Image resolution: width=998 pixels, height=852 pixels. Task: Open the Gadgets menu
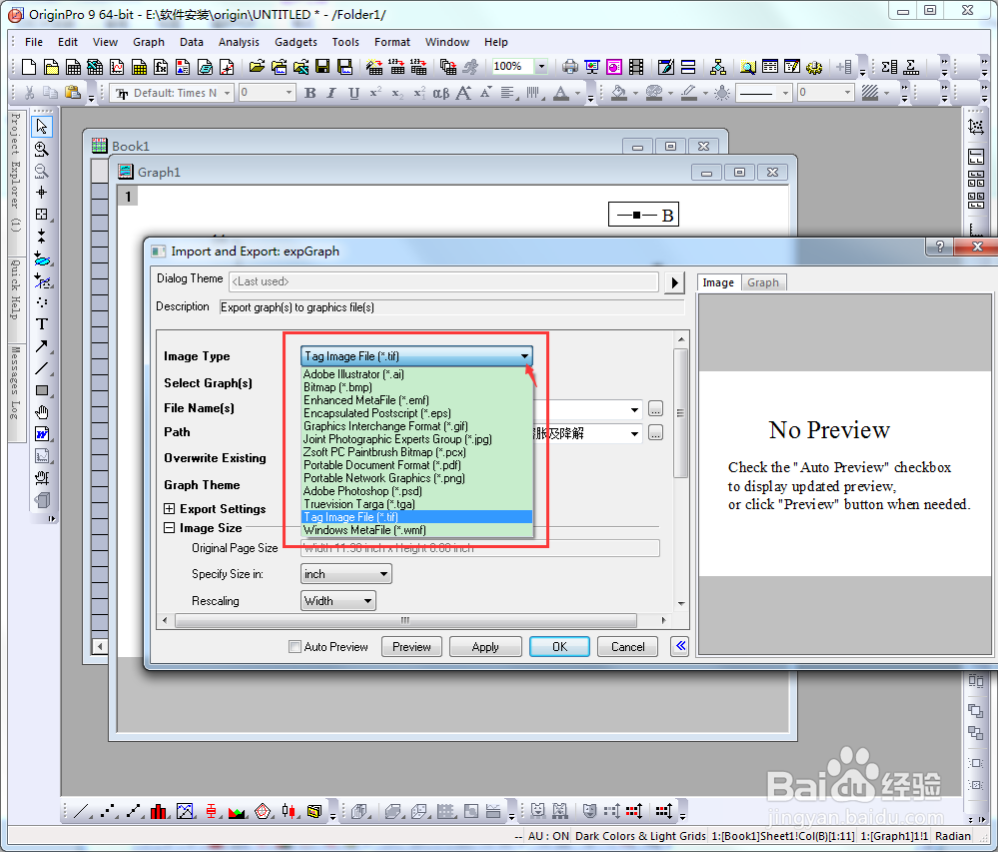pos(296,42)
